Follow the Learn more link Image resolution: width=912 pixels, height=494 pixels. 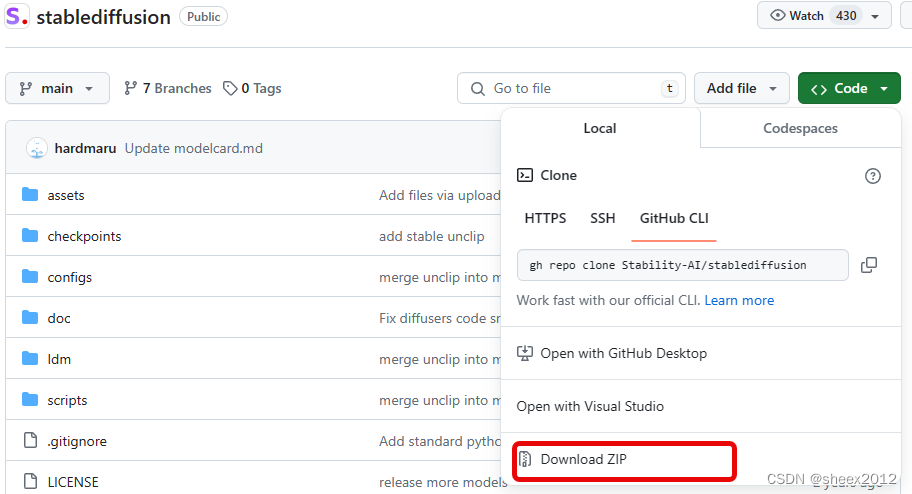click(739, 300)
